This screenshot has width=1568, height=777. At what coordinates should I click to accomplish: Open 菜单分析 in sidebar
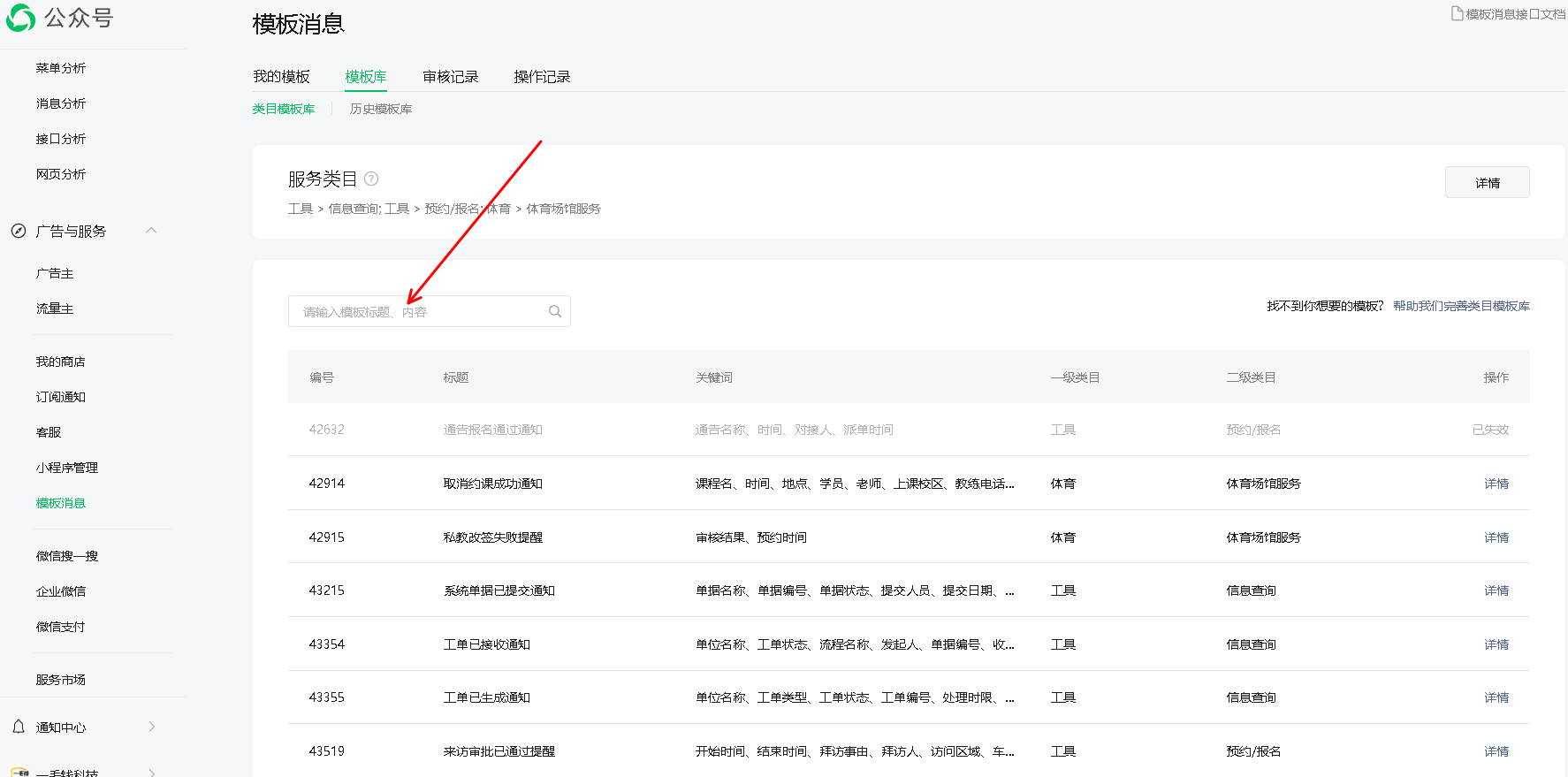coord(61,68)
